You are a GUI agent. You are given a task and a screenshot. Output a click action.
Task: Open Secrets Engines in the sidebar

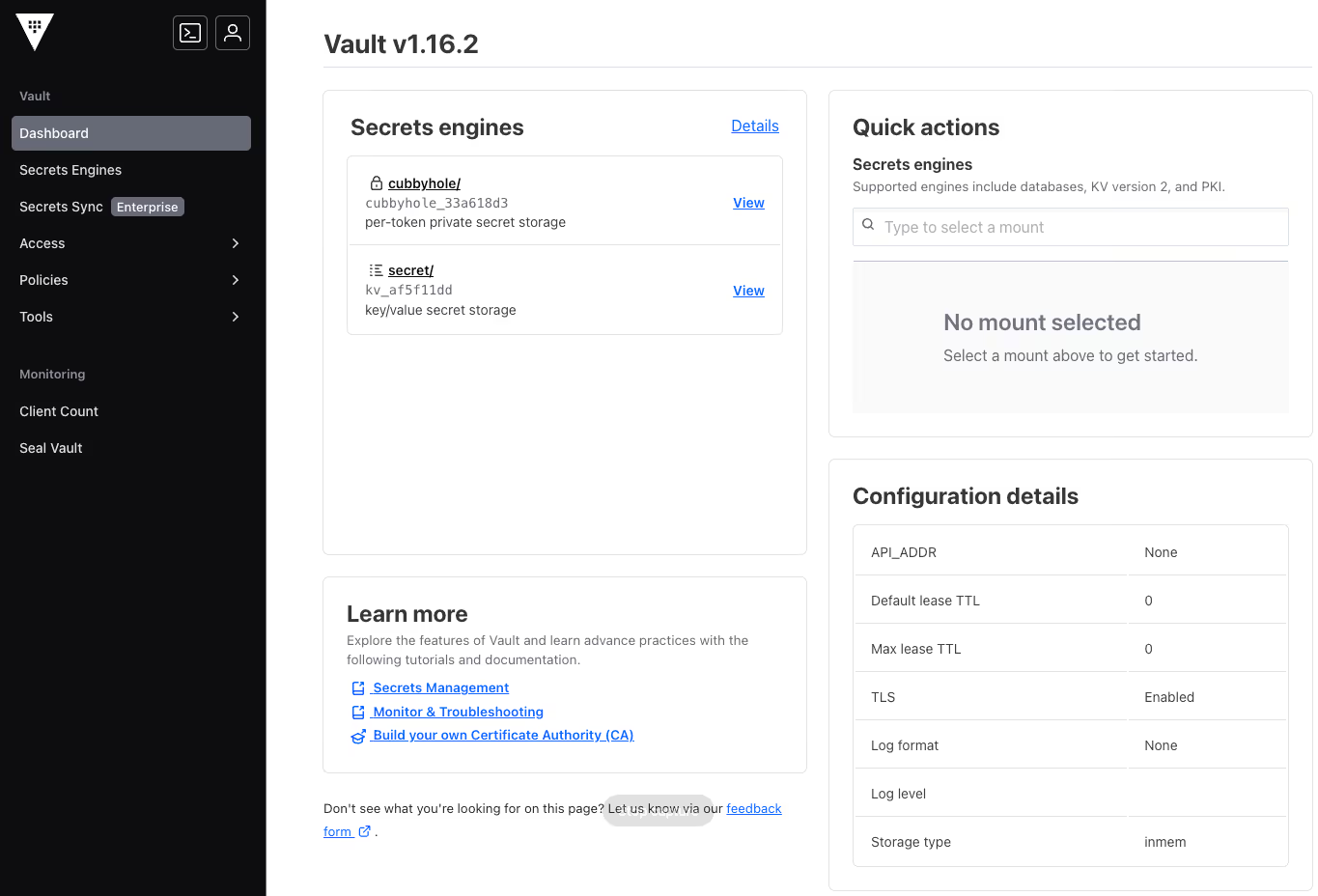click(70, 170)
